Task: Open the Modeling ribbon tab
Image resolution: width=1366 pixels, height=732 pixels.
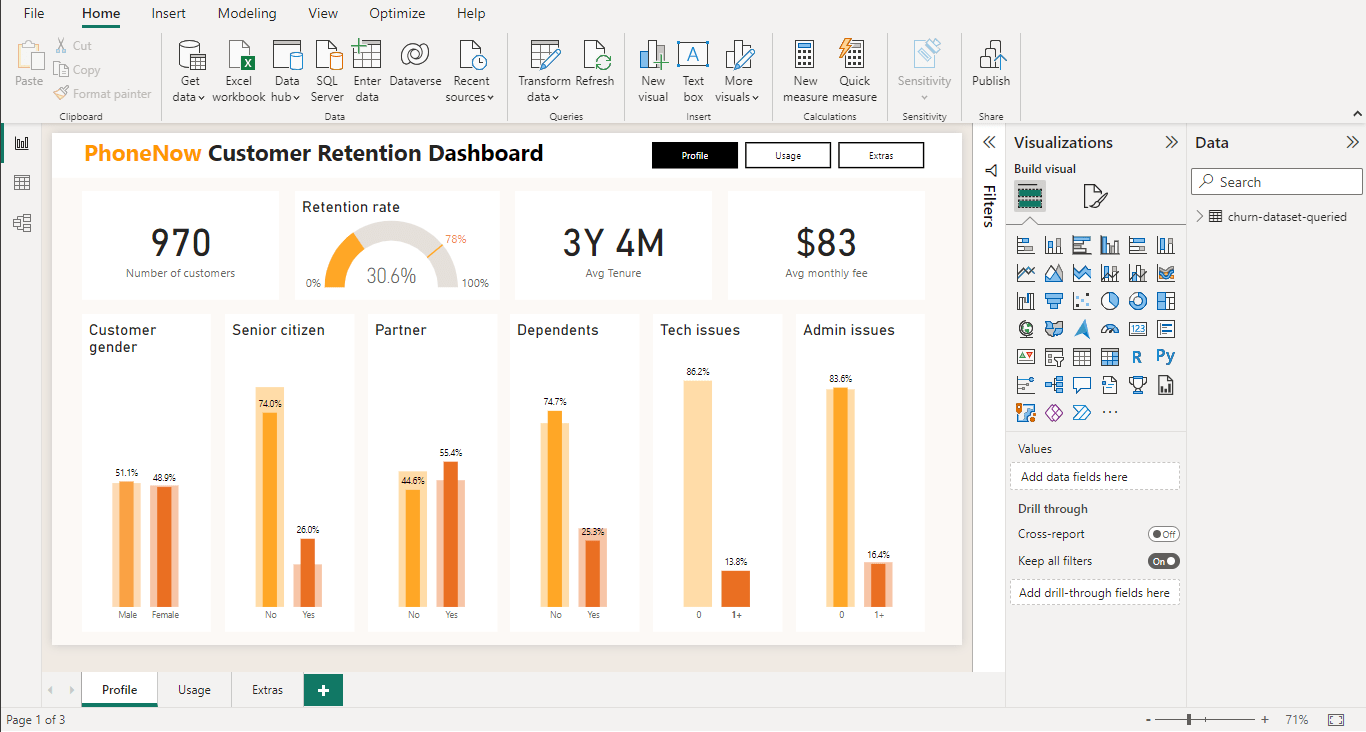Action: click(247, 14)
